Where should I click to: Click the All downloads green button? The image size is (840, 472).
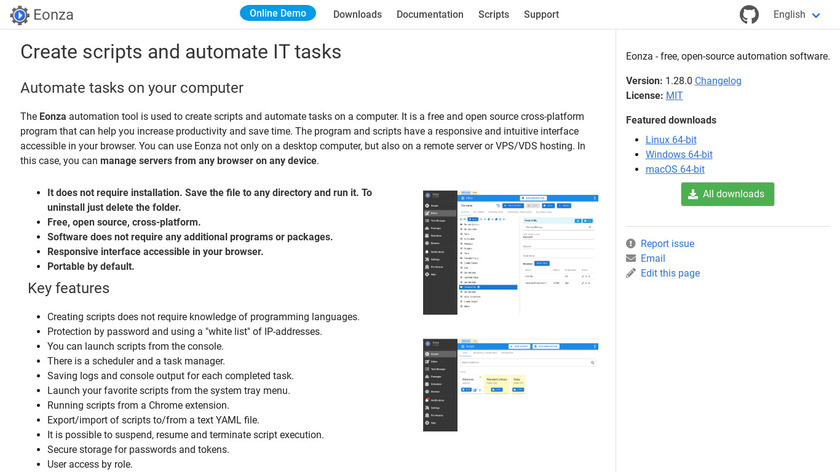[x=728, y=194]
